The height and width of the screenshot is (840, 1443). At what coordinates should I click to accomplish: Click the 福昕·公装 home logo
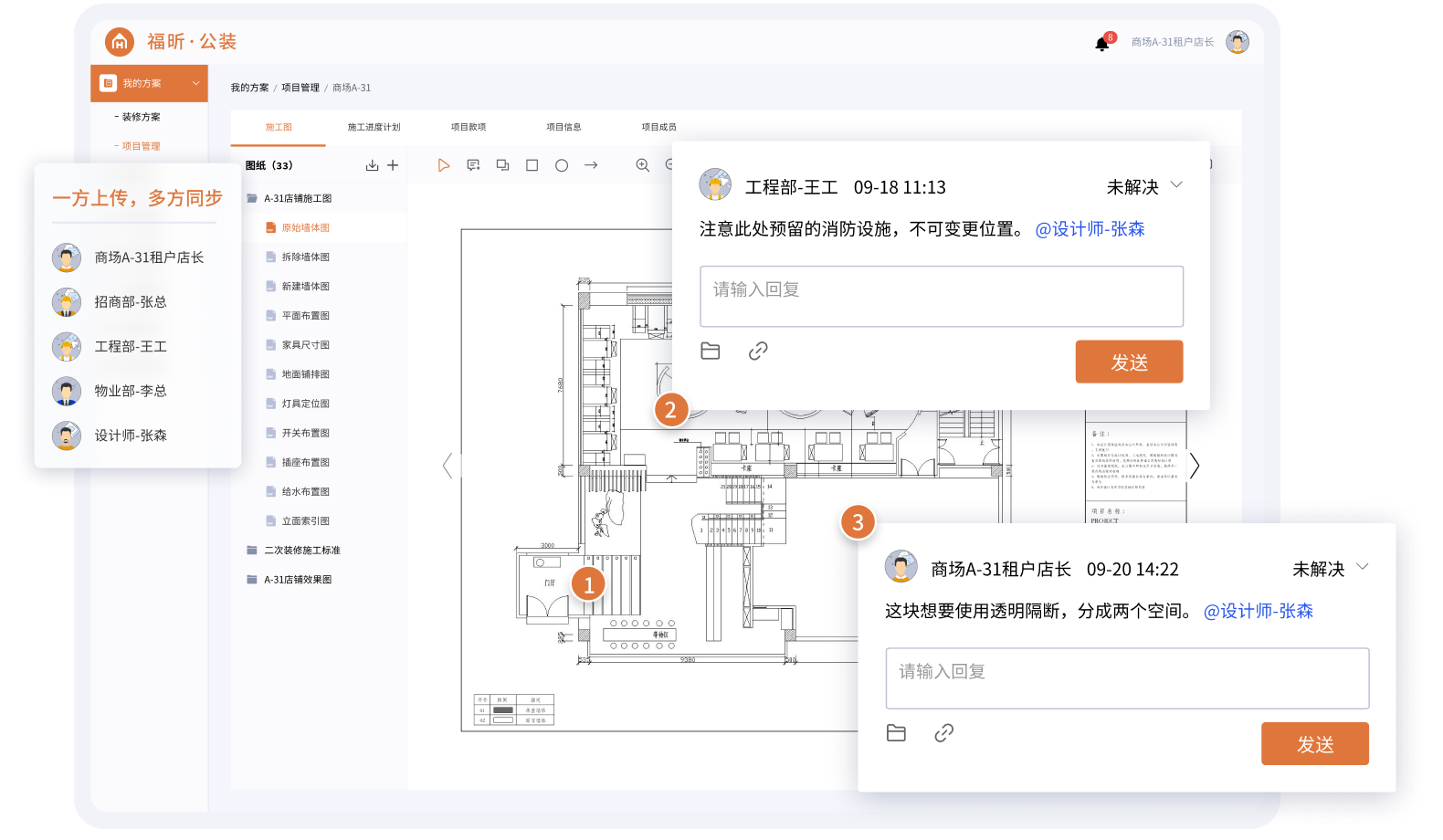pos(171,41)
